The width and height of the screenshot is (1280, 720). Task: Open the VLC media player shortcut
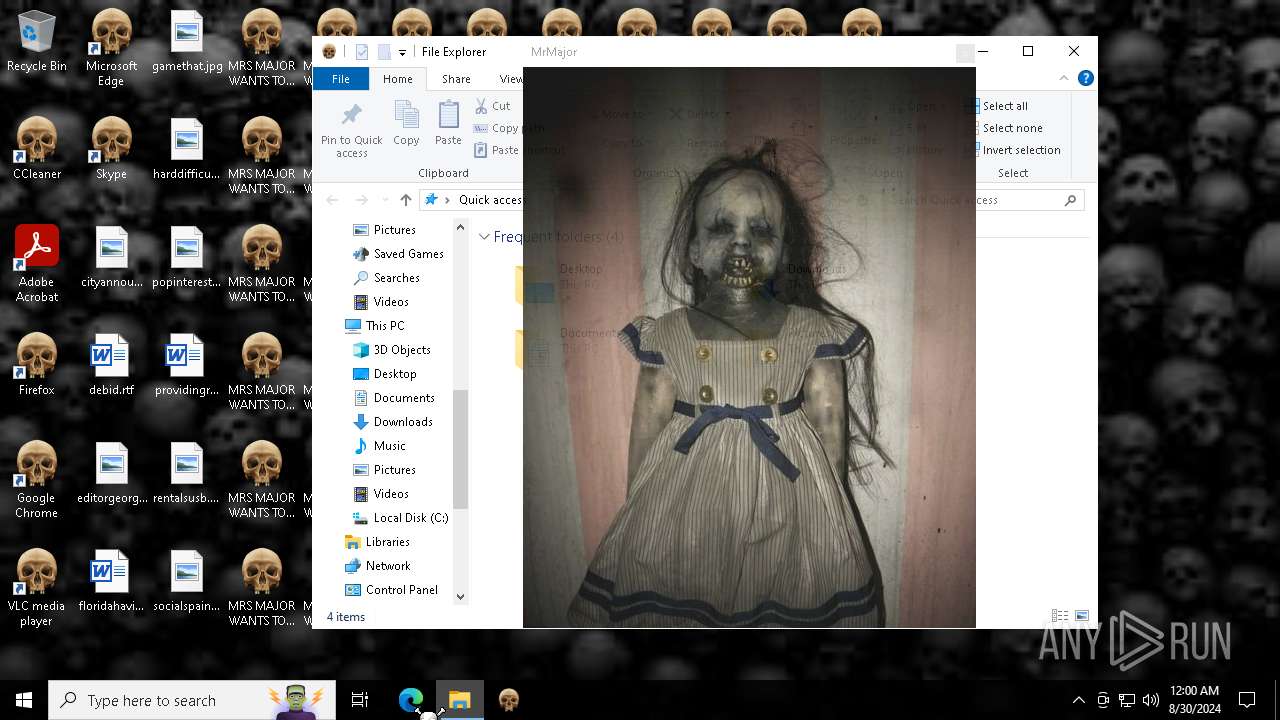tap(37, 588)
